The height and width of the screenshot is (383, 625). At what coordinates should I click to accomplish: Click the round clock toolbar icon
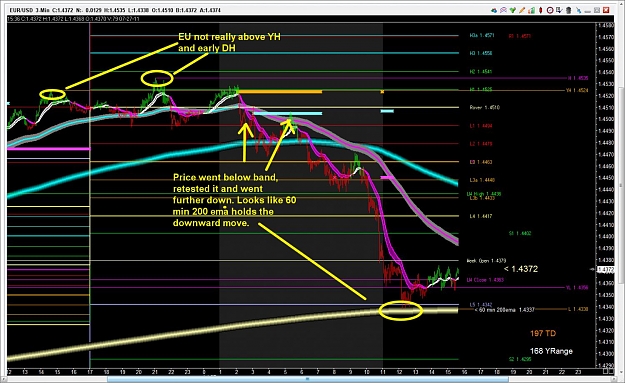pyautogui.click(x=550, y=10)
